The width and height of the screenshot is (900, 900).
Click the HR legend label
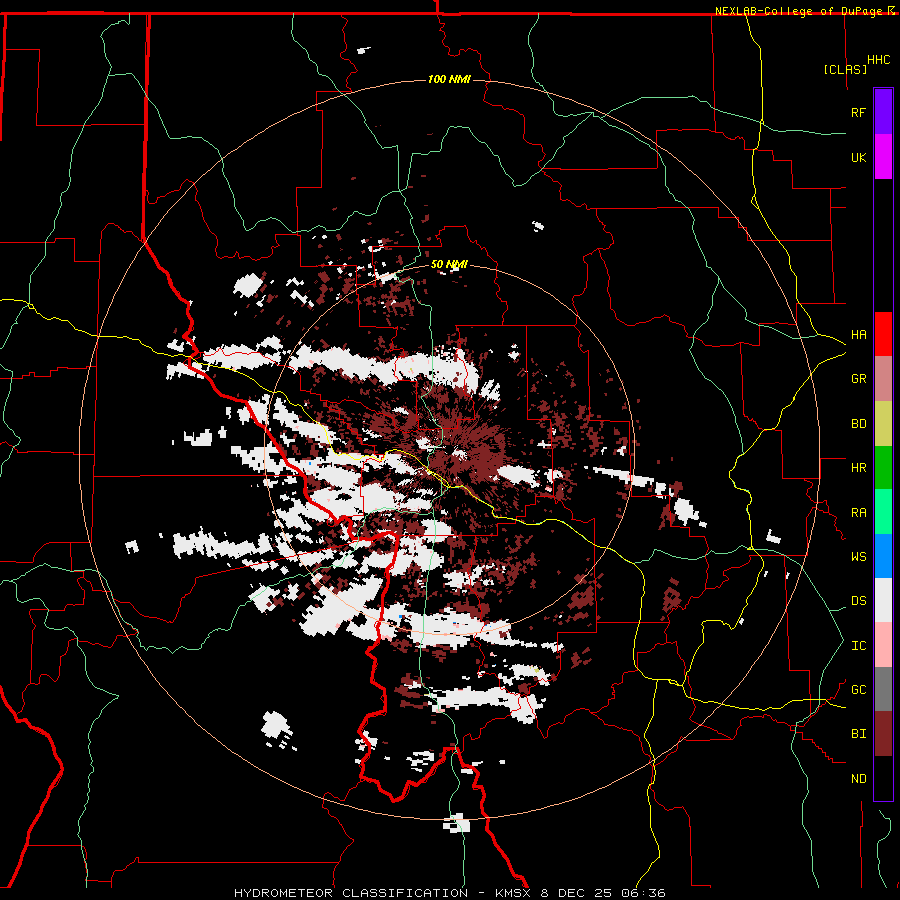[x=858, y=468]
